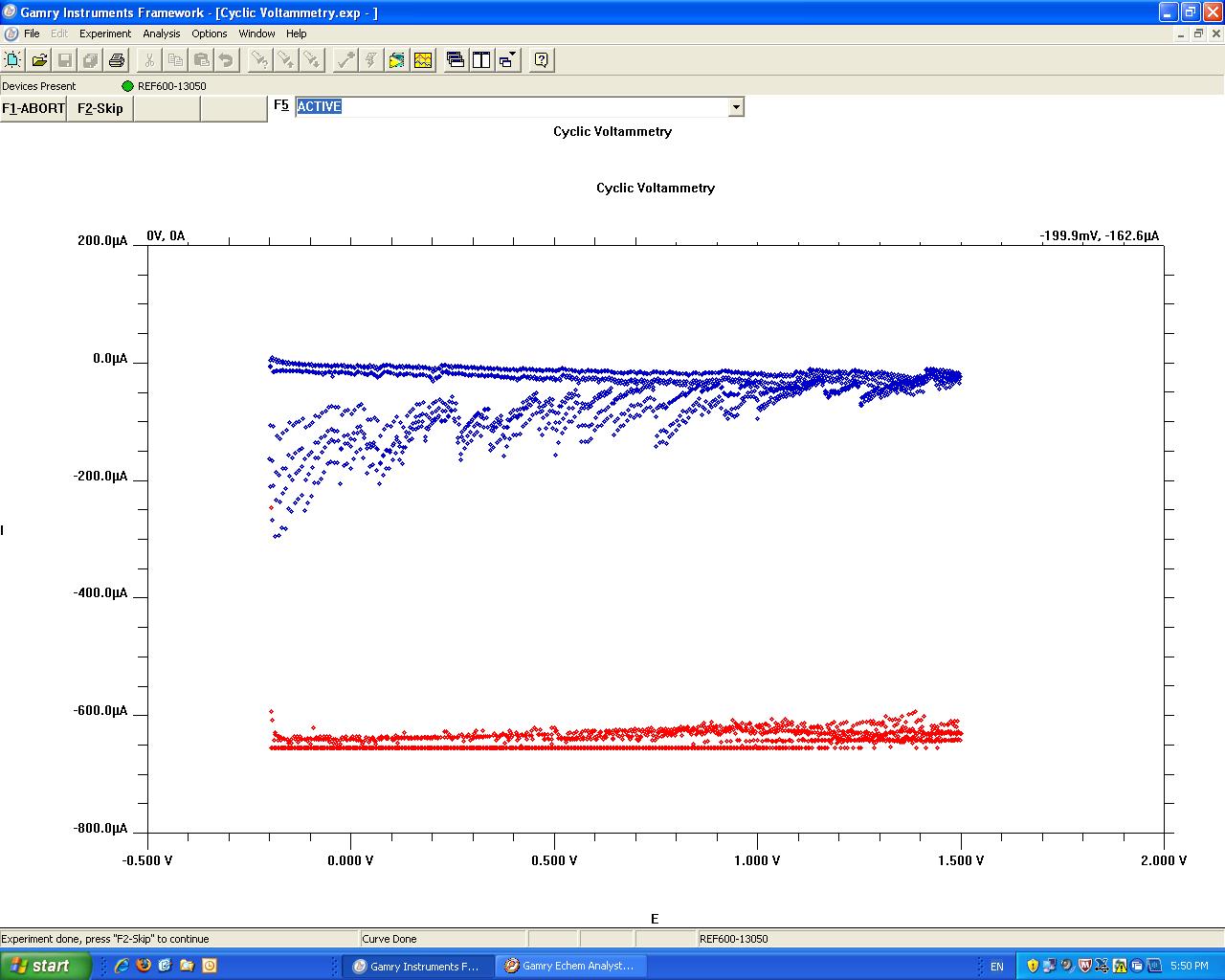This screenshot has height=980, width=1225.
Task: Click the window list icon with arrow
Action: 507,60
